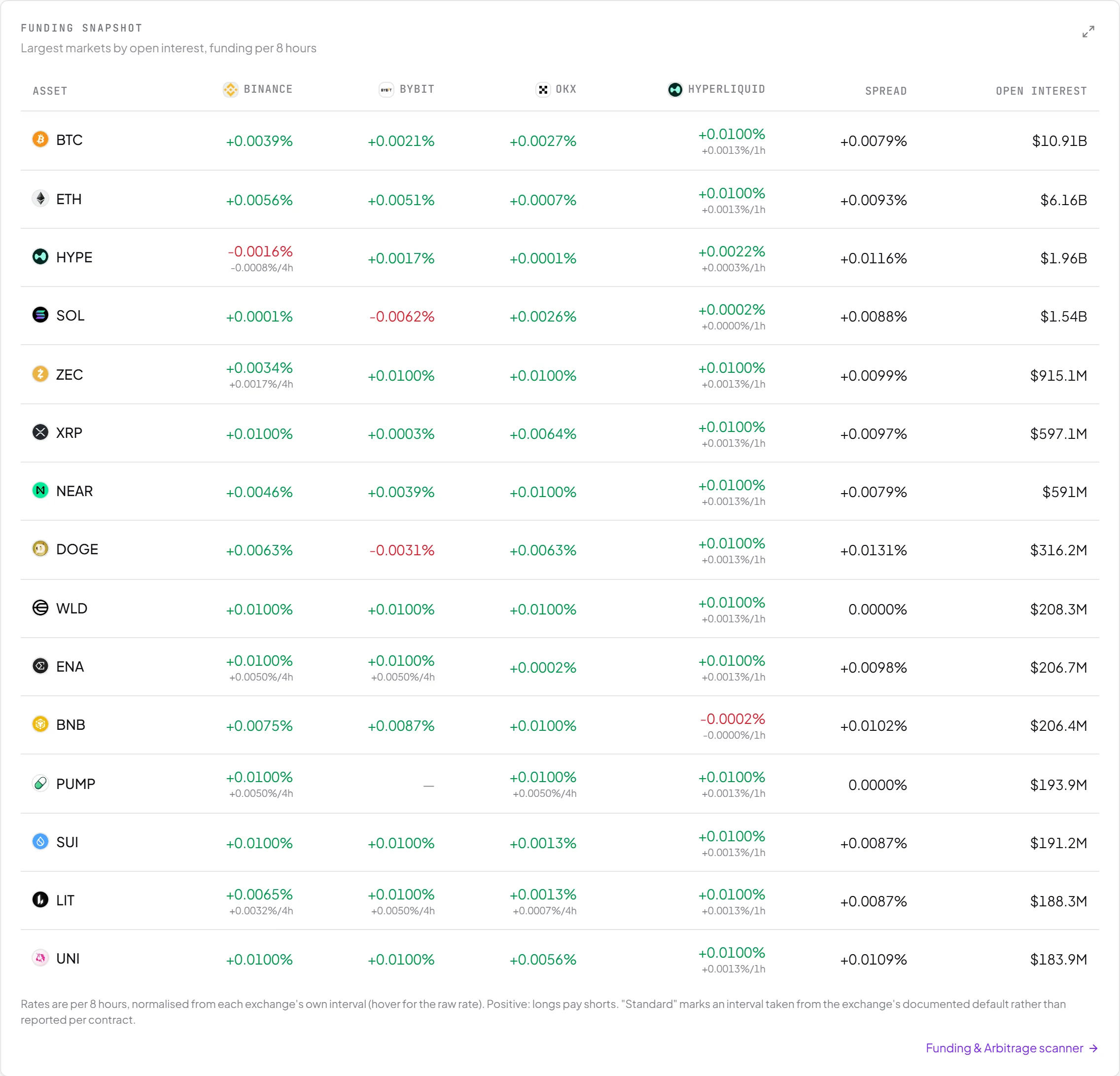Click the BNB coin icon
The height and width of the screenshot is (1076, 1120).
pyautogui.click(x=40, y=724)
